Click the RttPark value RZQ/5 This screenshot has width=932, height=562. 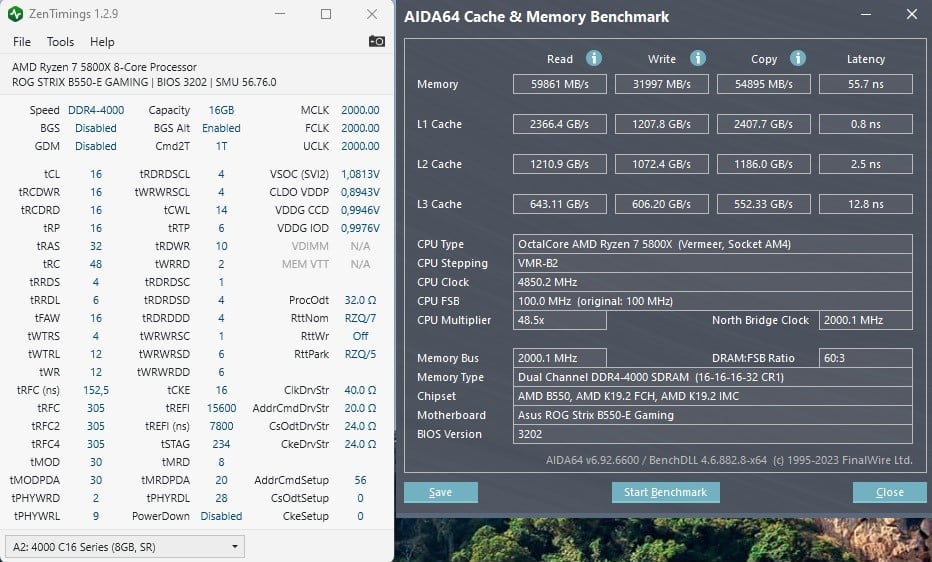360,353
